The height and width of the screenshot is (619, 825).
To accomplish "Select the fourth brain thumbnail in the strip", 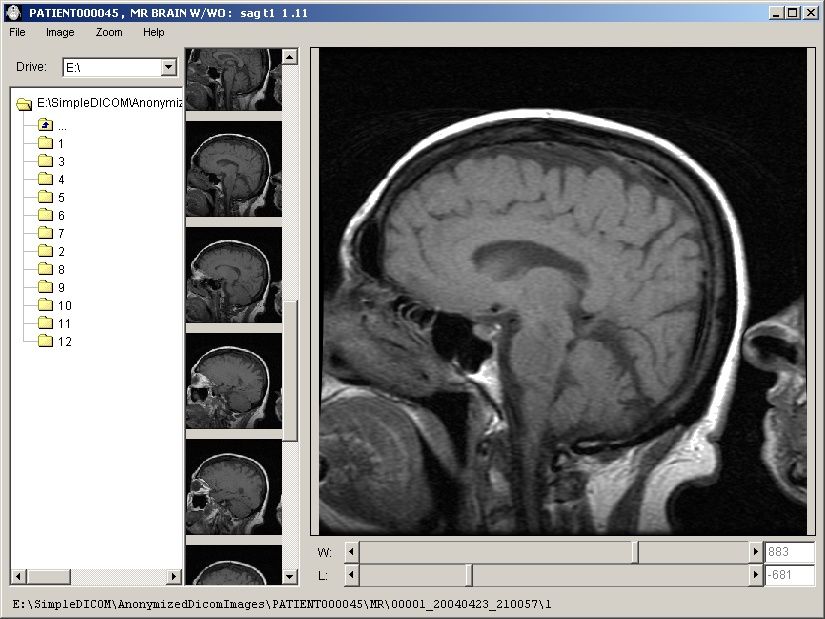I will [x=234, y=381].
